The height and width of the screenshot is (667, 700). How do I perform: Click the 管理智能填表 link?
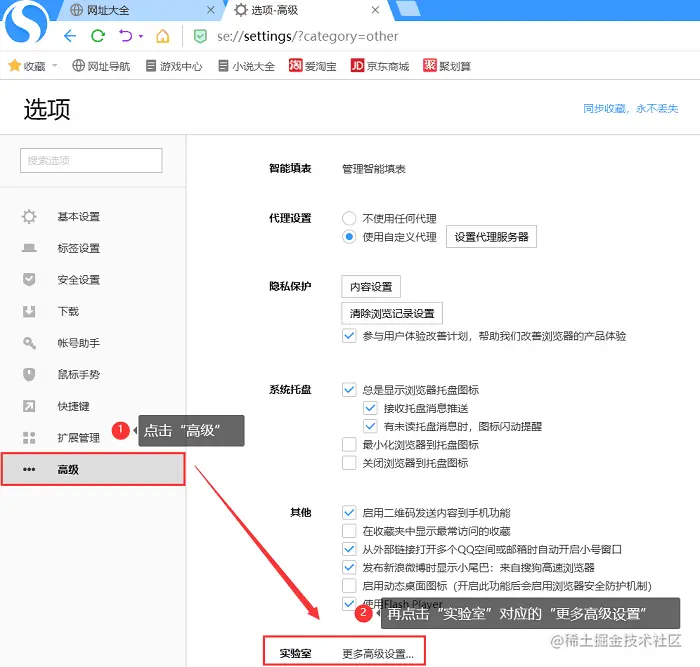pyautogui.click(x=374, y=169)
